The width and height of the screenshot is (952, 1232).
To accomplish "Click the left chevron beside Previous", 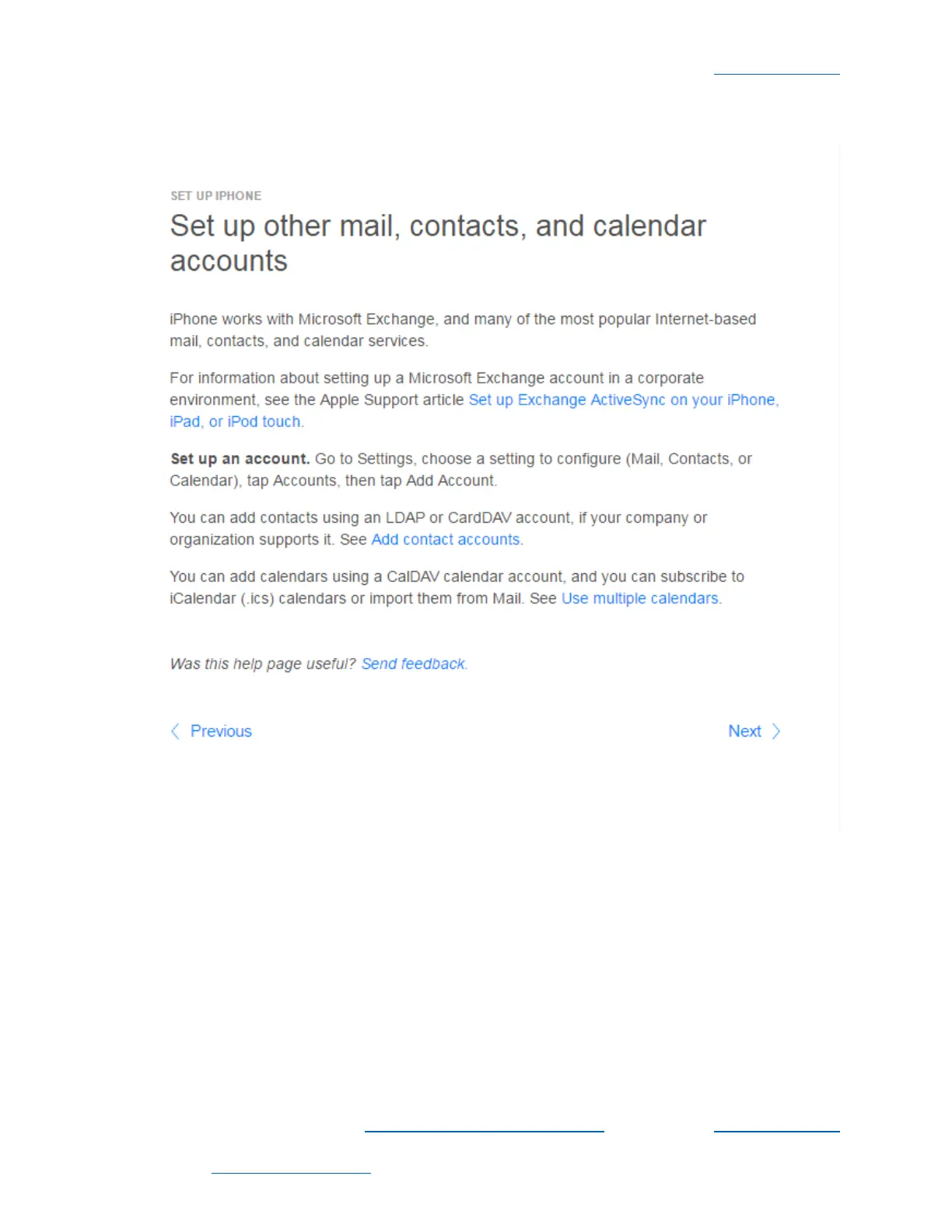I will [x=175, y=731].
